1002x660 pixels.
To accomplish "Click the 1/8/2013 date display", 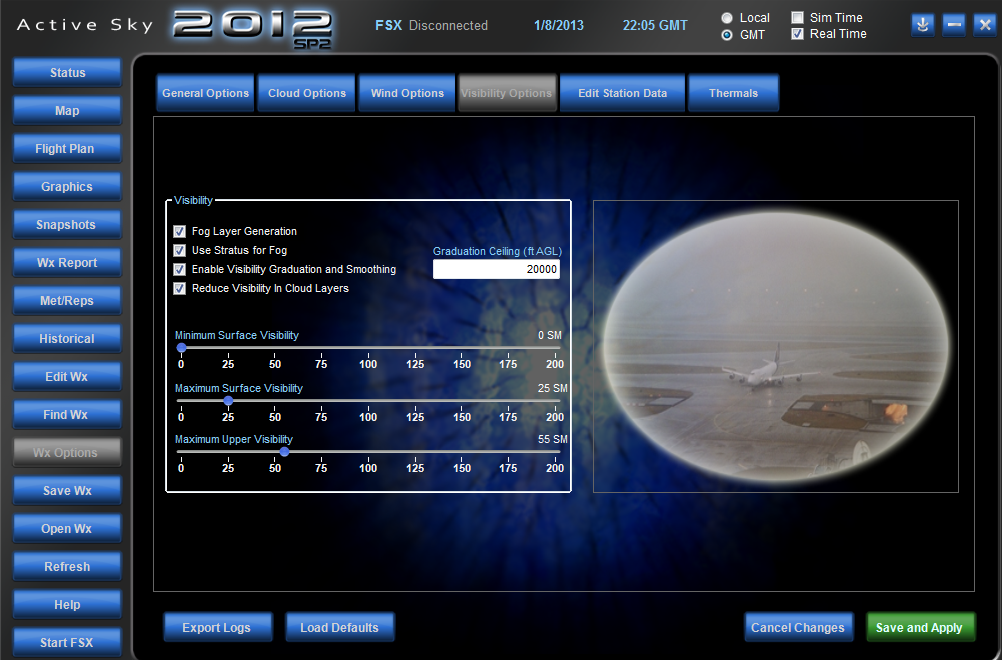I will tap(559, 26).
